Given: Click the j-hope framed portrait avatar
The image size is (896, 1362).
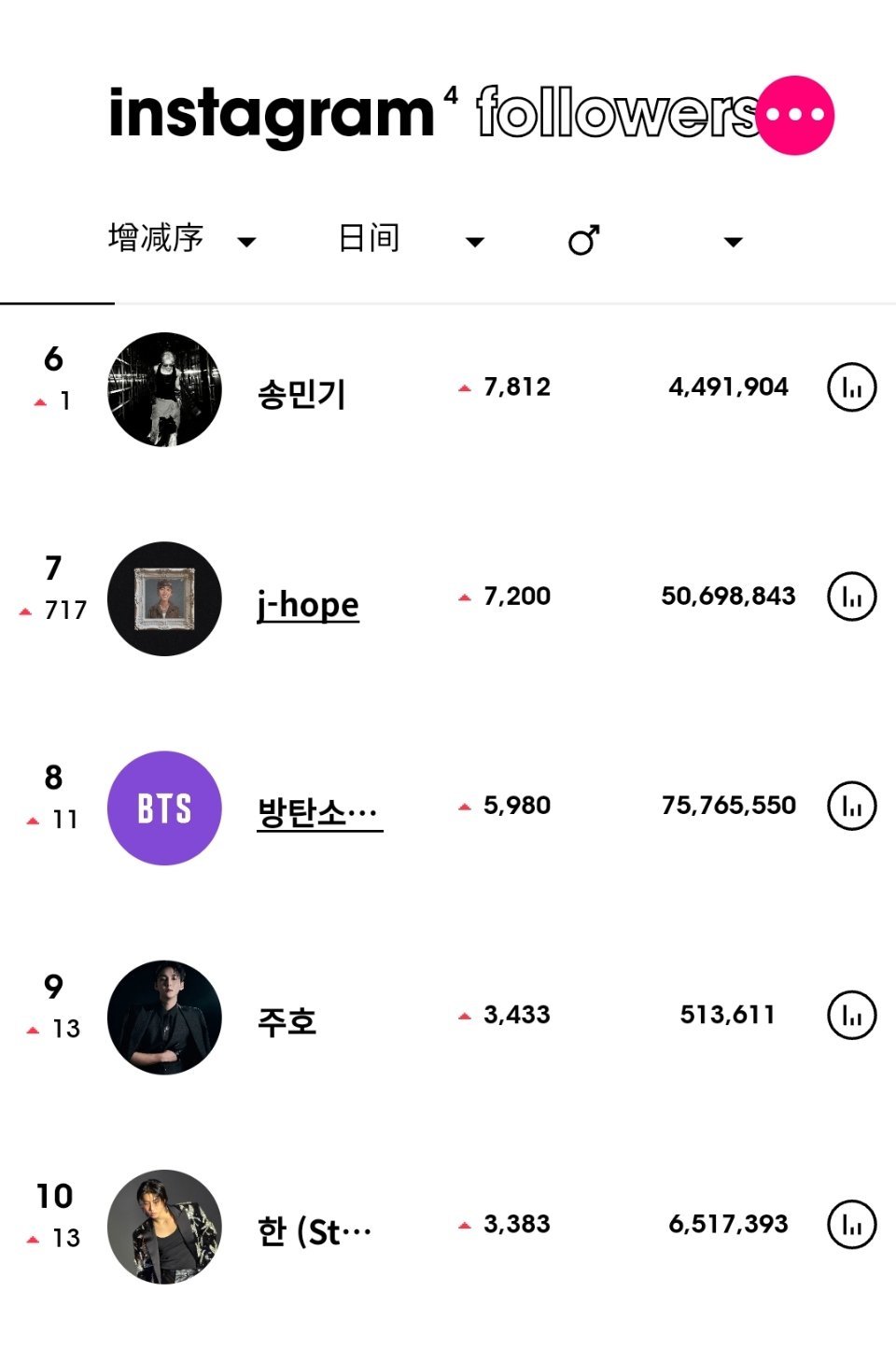Looking at the screenshot, I should pyautogui.click(x=164, y=598).
